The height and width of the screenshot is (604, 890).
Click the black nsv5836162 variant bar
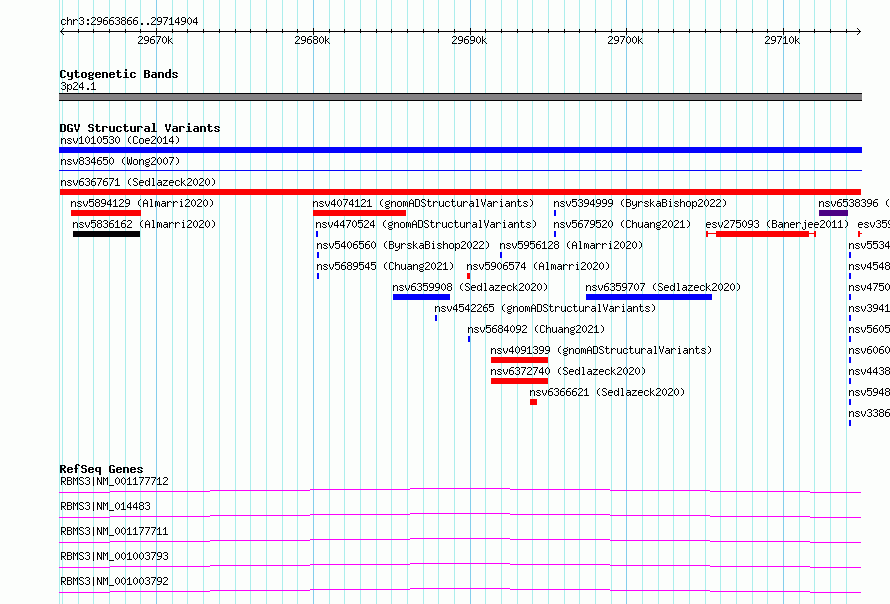(106, 234)
